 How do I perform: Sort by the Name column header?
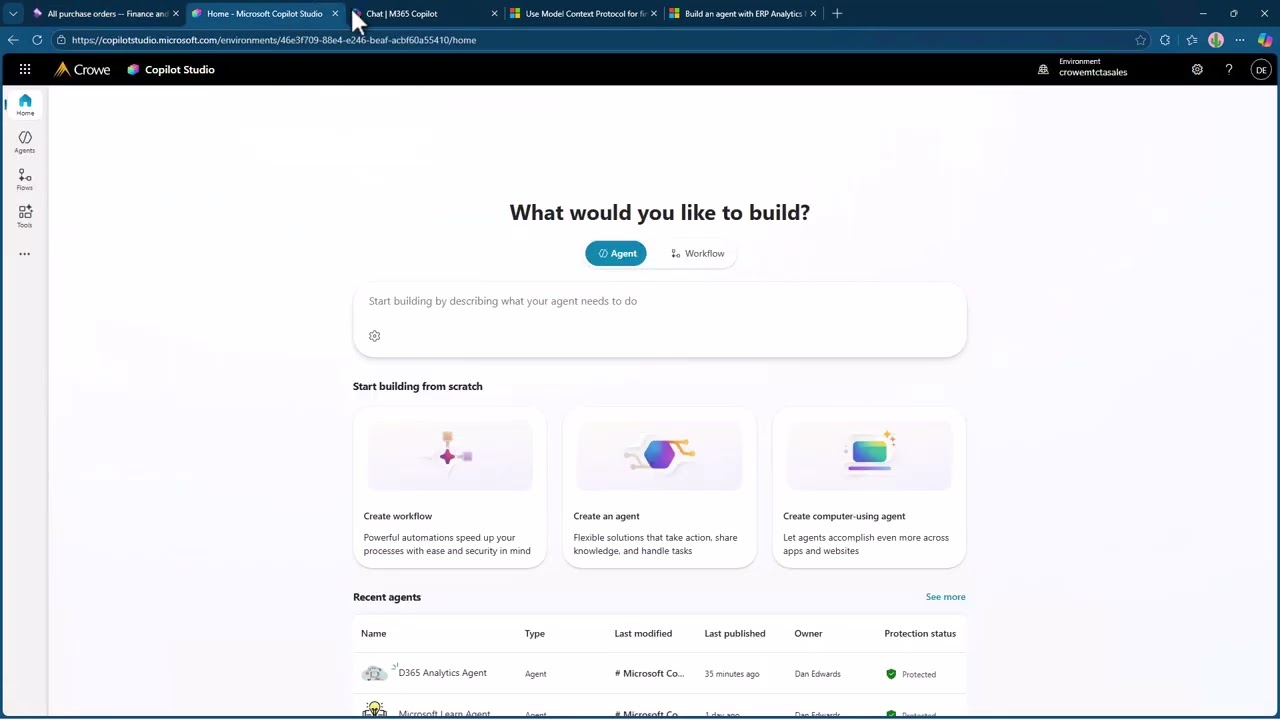pos(373,634)
